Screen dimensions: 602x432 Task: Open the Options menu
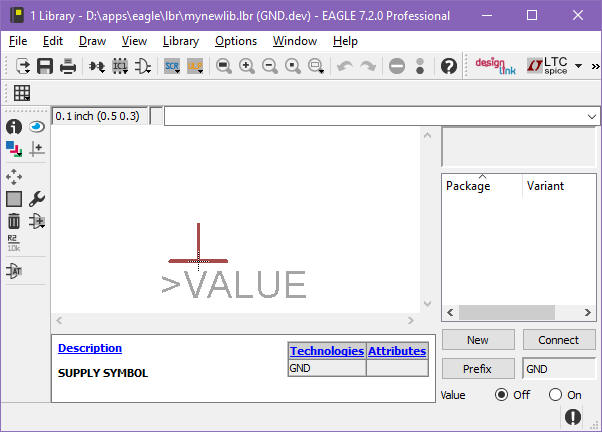(236, 41)
